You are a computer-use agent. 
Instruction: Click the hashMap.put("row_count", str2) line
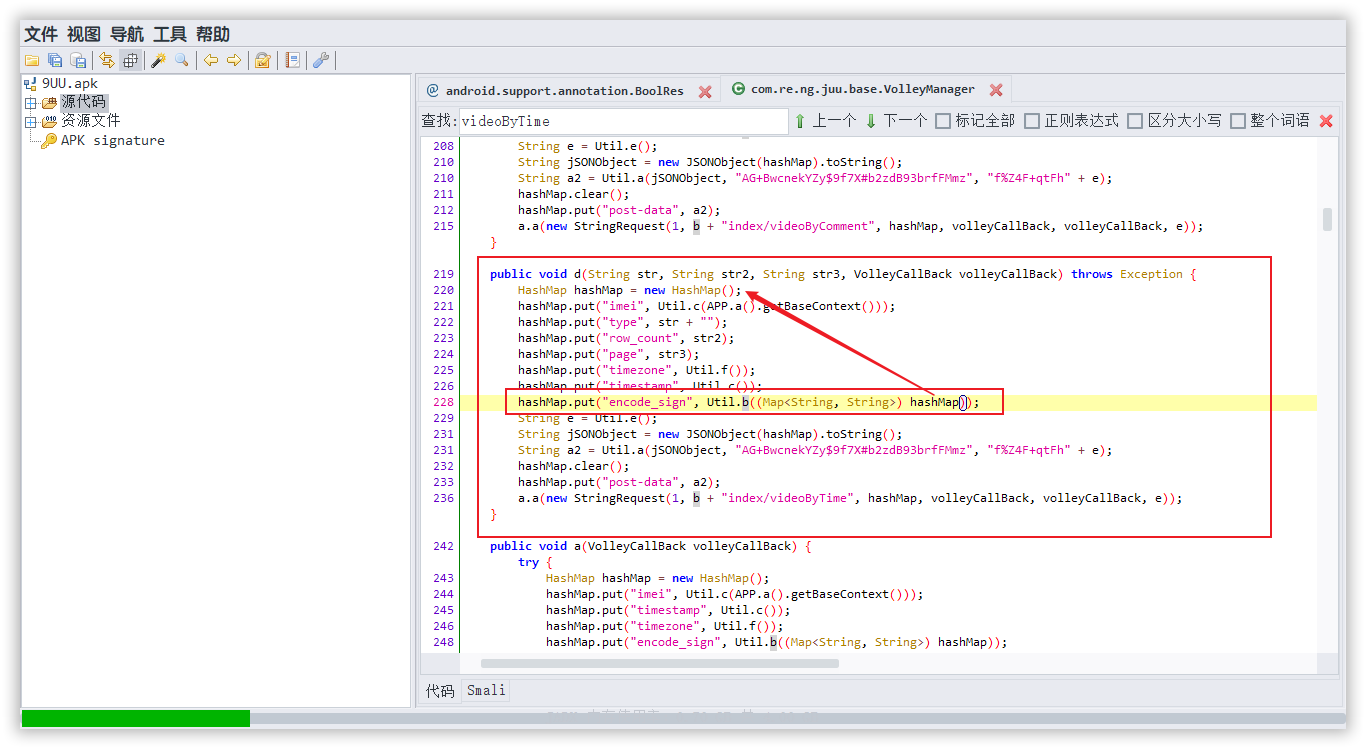[626, 338]
